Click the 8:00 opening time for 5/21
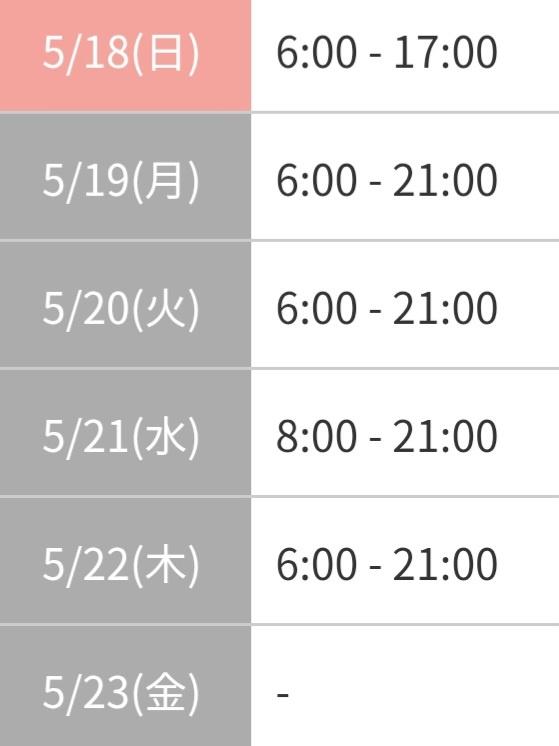 pos(316,436)
